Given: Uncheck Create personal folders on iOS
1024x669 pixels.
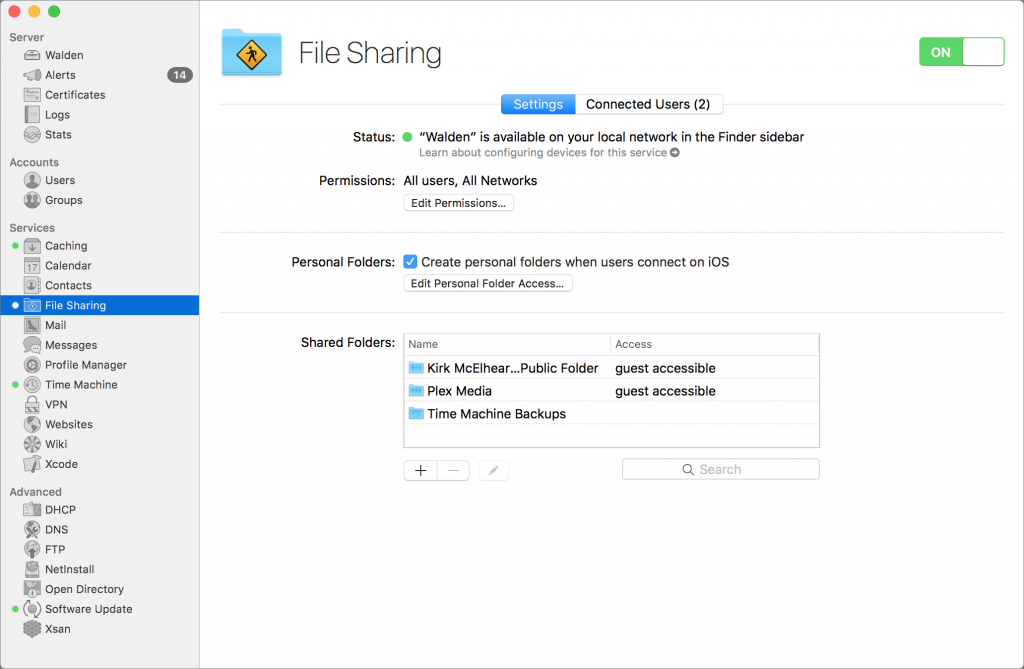Looking at the screenshot, I should pos(410,262).
